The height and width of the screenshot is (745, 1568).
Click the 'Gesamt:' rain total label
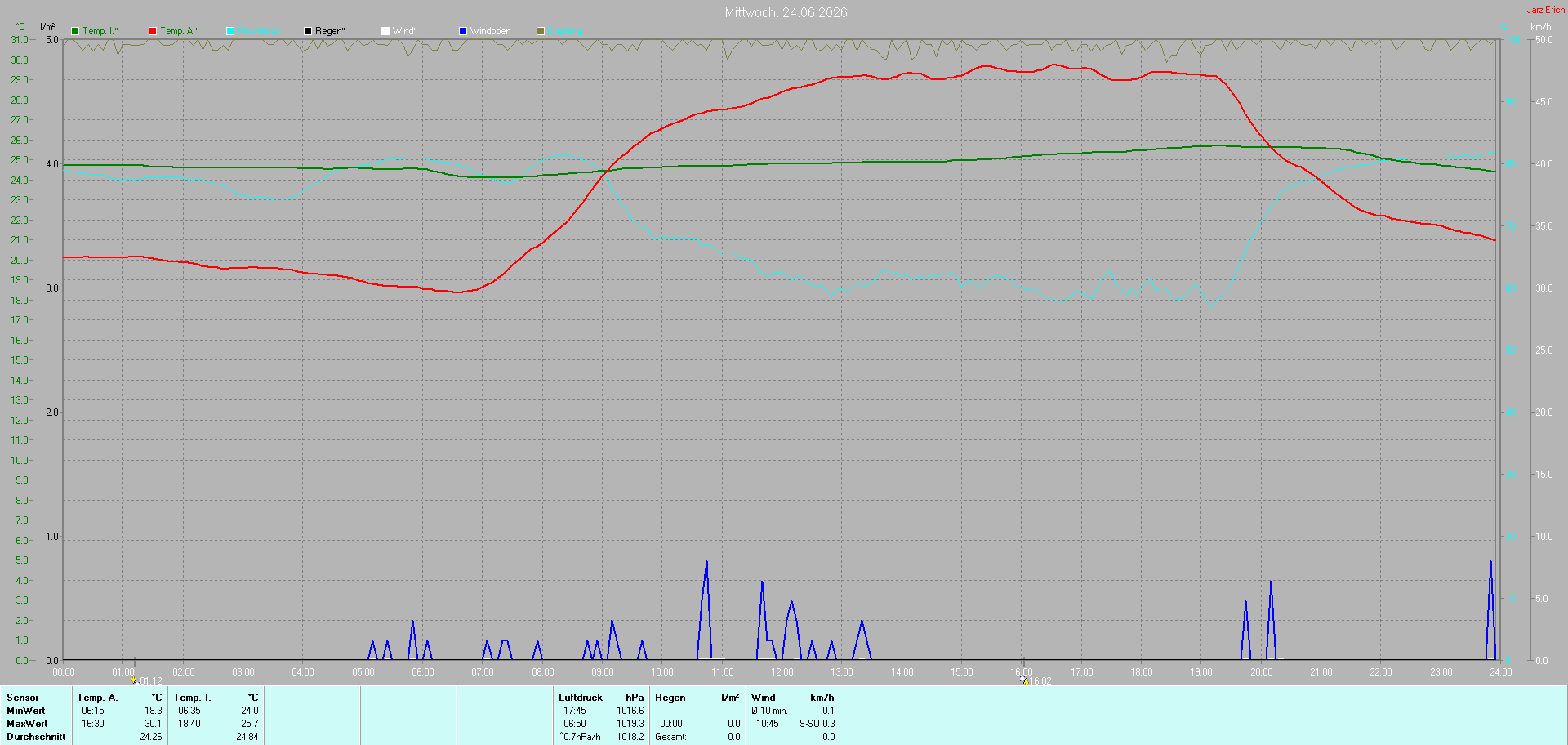tap(671, 737)
